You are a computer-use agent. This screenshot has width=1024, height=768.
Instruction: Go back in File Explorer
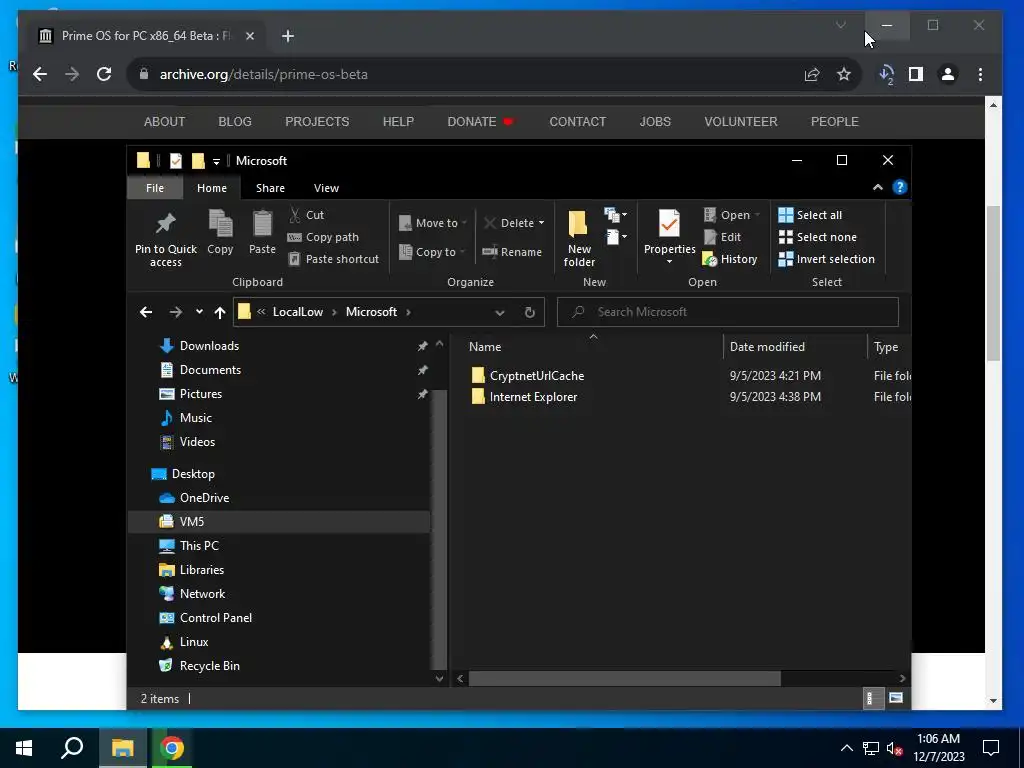point(146,312)
